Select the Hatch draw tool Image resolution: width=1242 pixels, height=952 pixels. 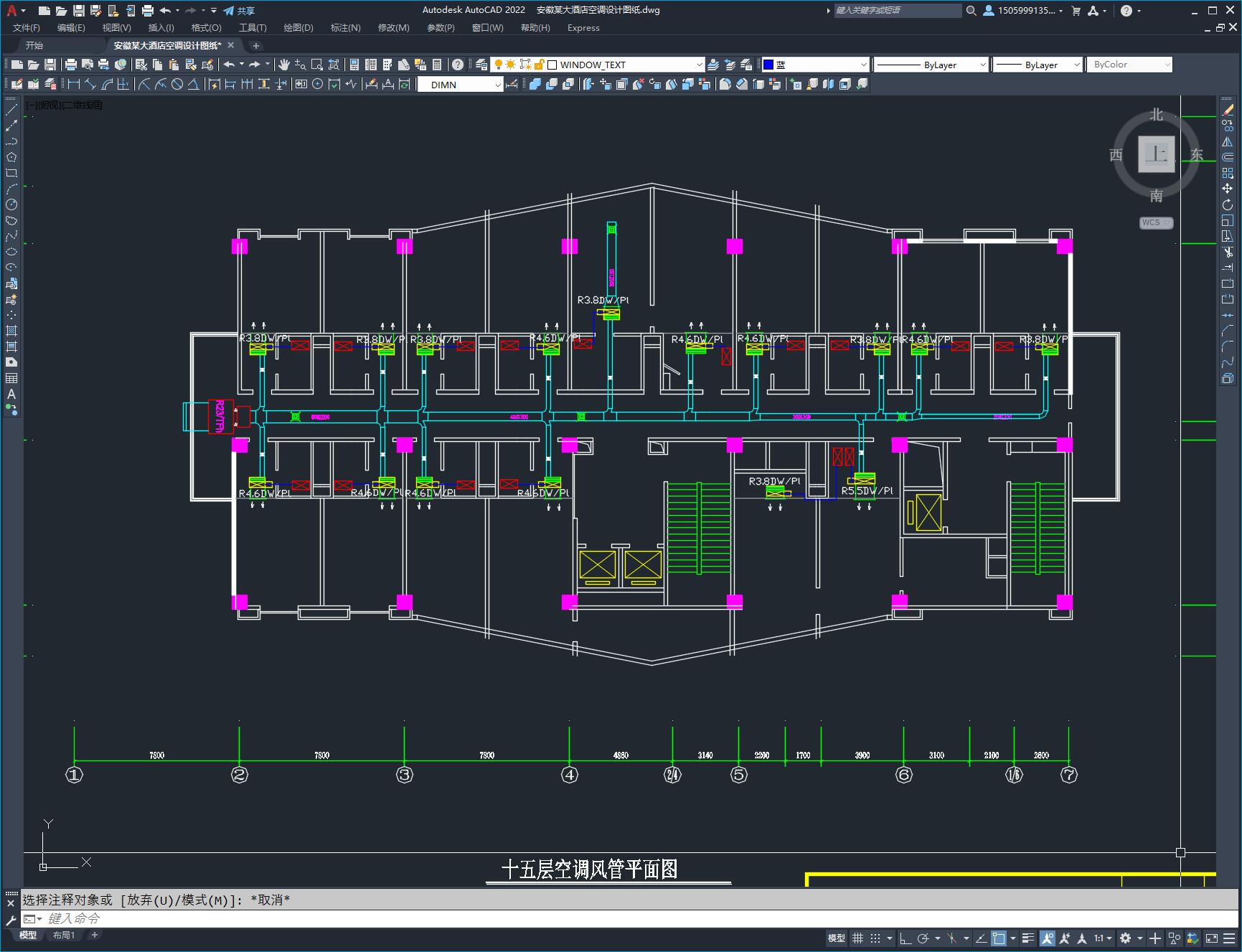point(11,331)
